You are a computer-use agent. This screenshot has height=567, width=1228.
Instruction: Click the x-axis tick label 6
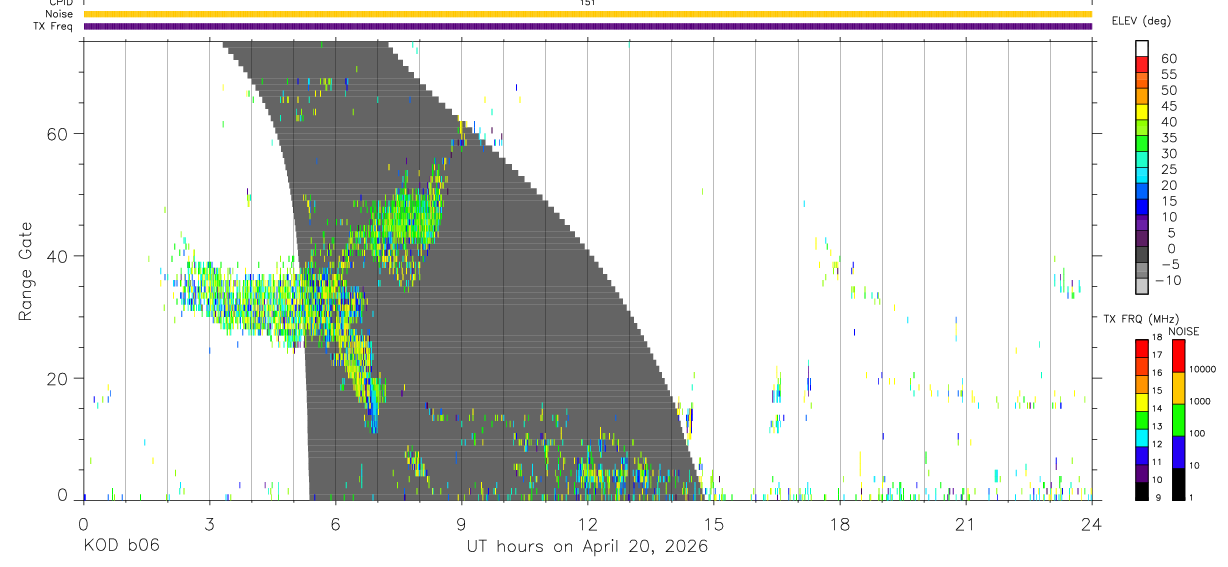point(335,523)
